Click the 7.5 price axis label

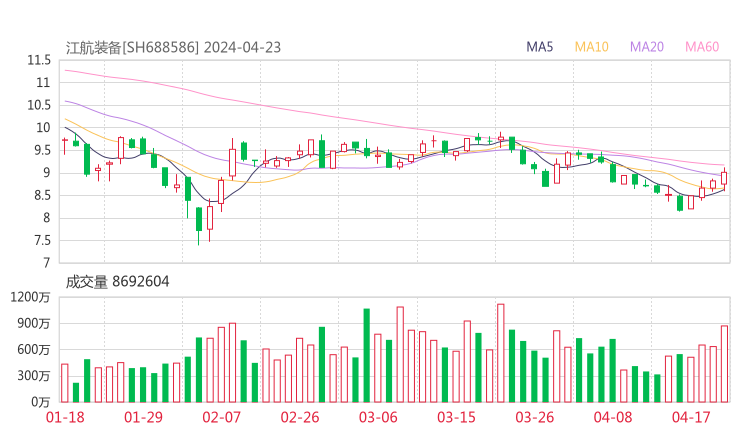pos(42,241)
